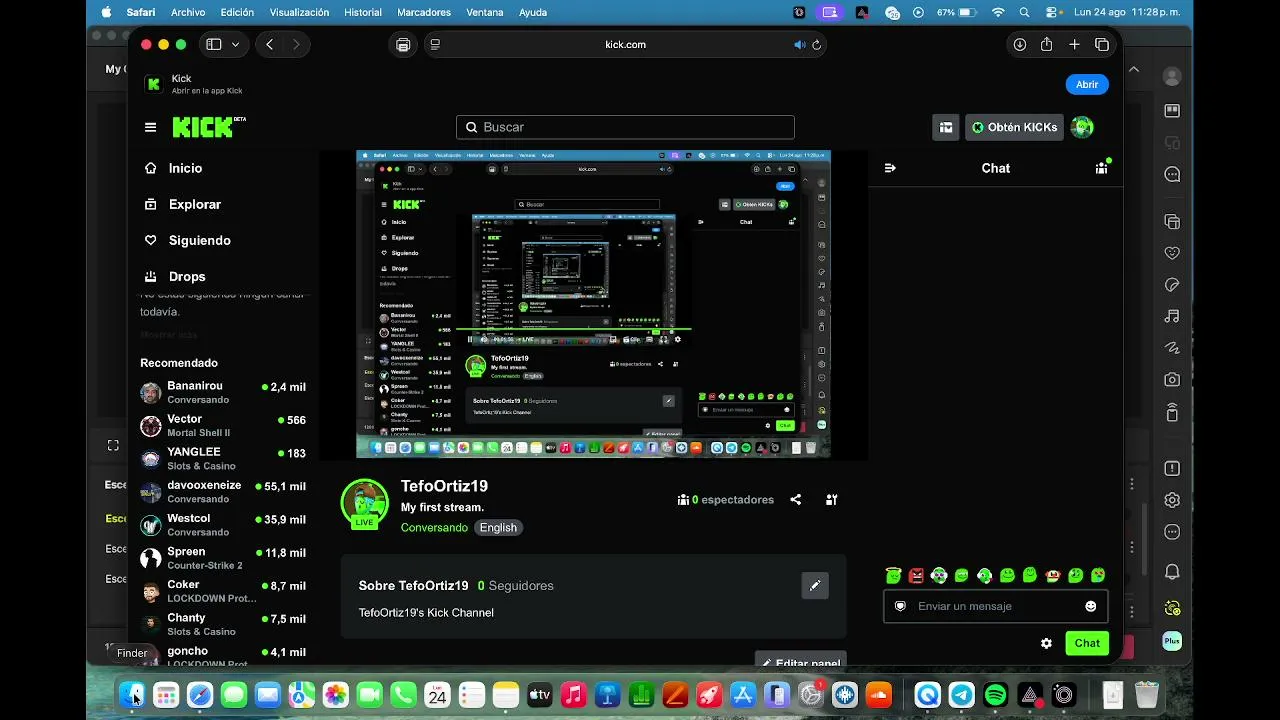Click the red angry emote in chat
The image size is (1280, 720).
click(916, 575)
